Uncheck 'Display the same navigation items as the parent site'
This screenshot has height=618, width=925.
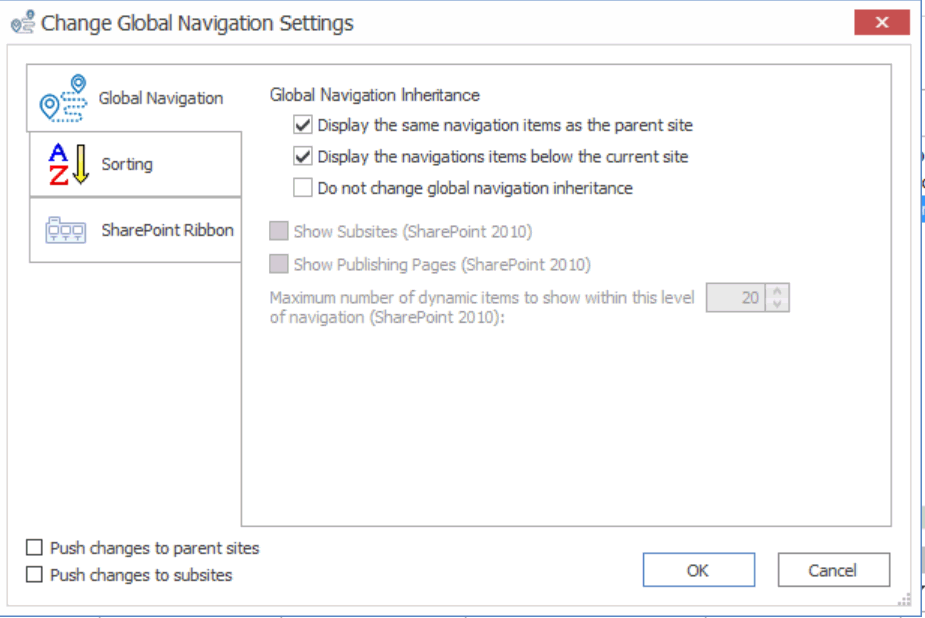point(301,125)
